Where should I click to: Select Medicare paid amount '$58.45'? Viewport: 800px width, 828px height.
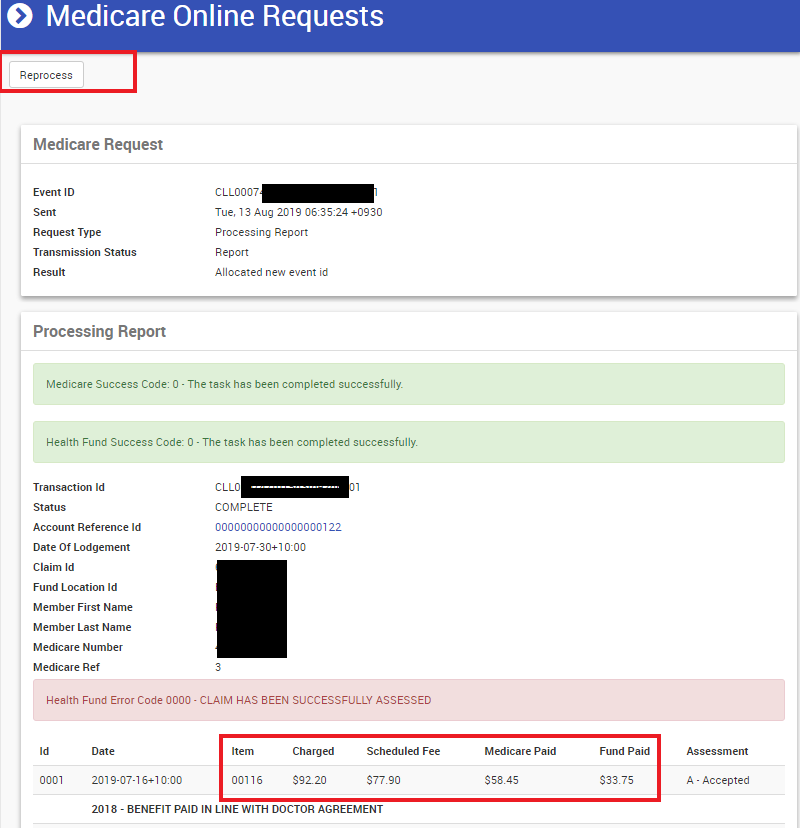(x=502, y=780)
